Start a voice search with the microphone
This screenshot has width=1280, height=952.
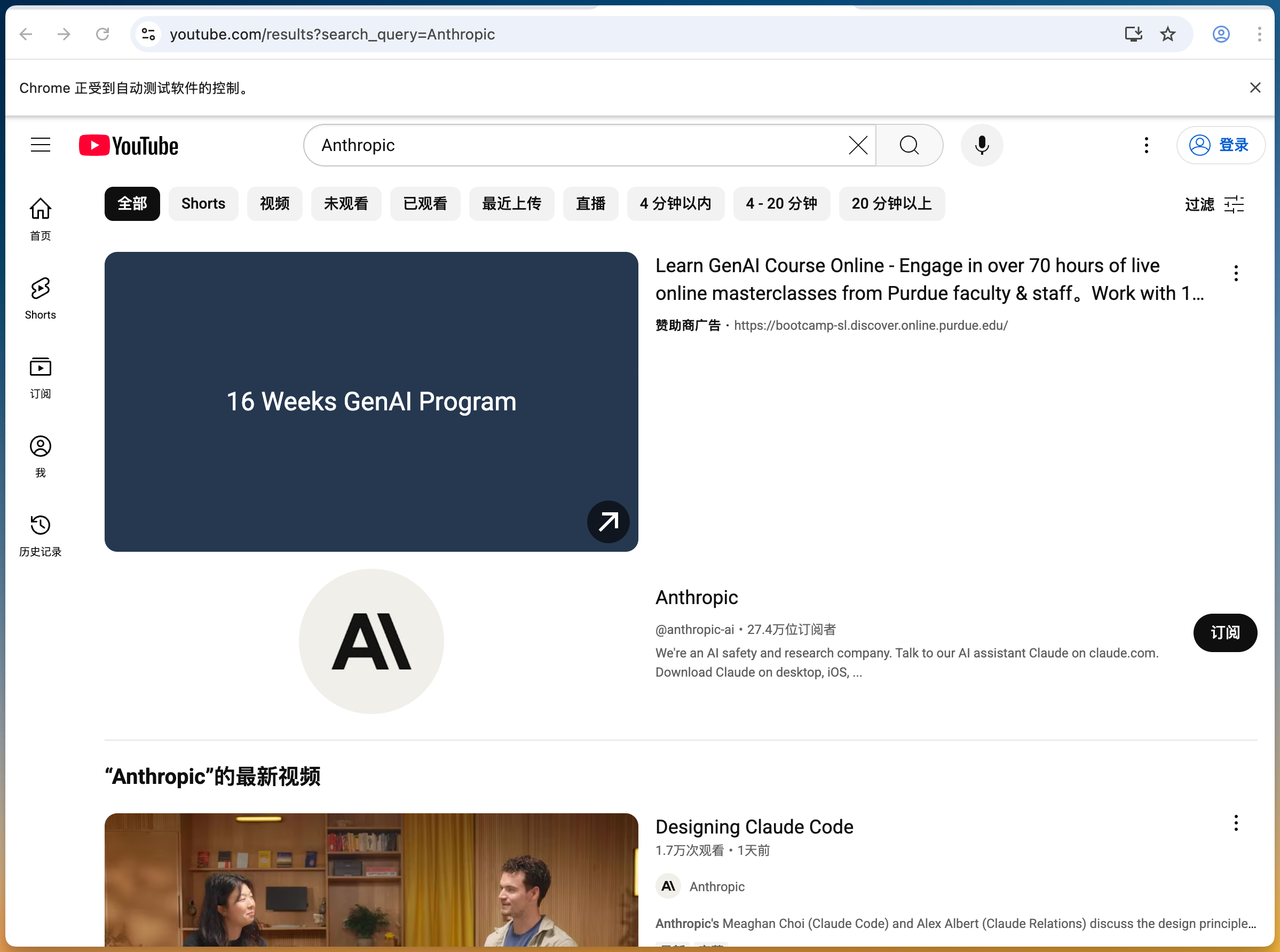click(982, 145)
